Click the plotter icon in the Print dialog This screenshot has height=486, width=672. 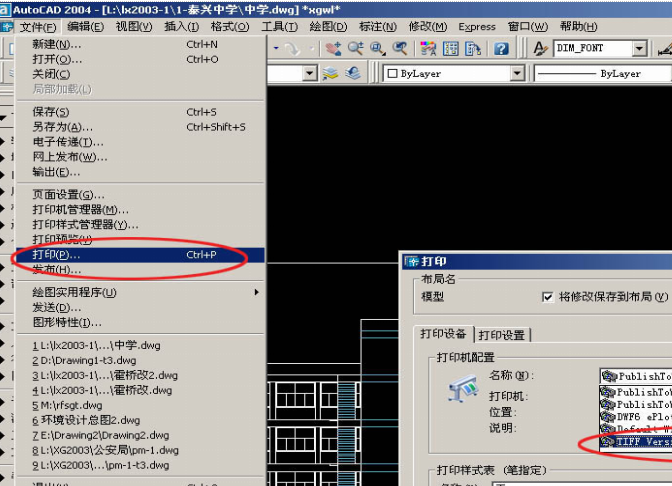tap(463, 389)
